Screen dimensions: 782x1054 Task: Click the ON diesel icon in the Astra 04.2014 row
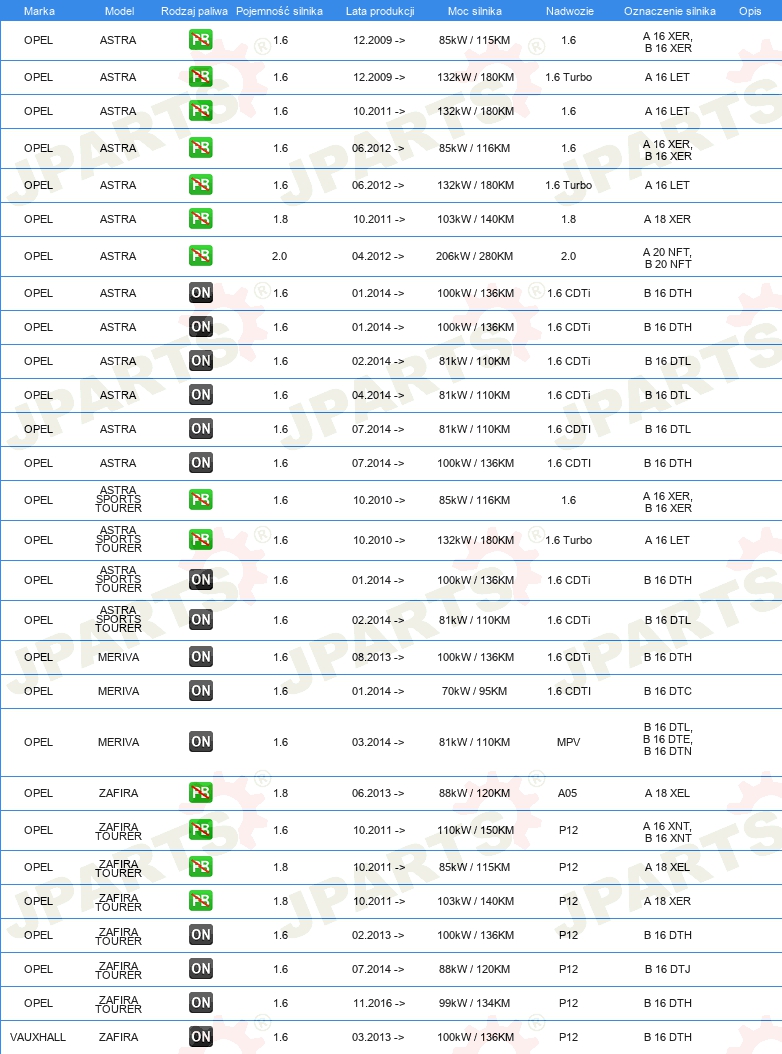200,395
